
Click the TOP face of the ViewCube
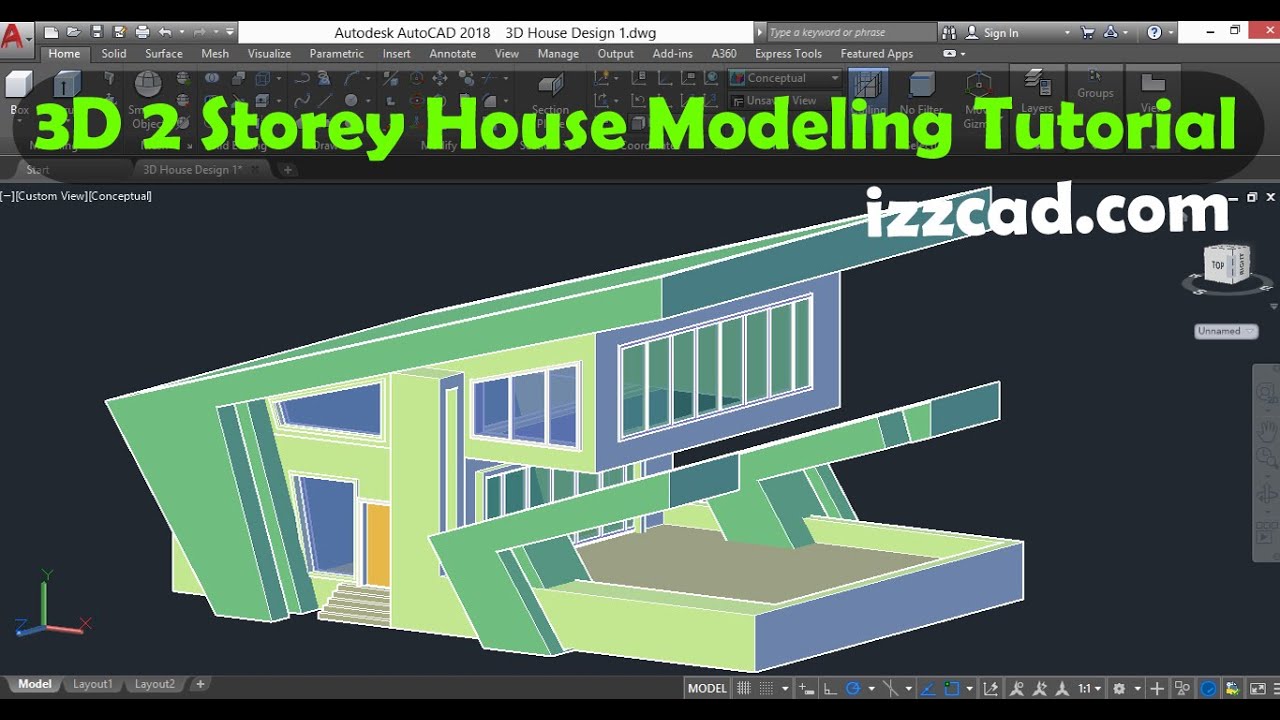pyautogui.click(x=1217, y=265)
